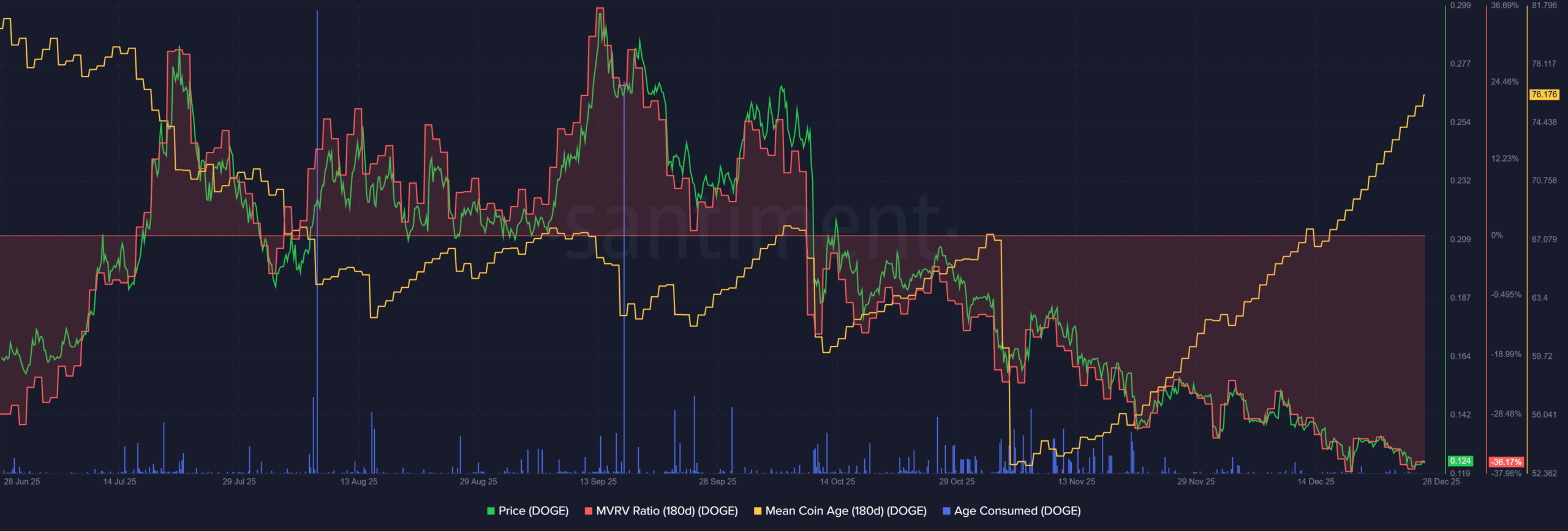The image size is (1568, 531).
Task: Click the red -36.17% MVRV value badge
Action: (x=1506, y=462)
